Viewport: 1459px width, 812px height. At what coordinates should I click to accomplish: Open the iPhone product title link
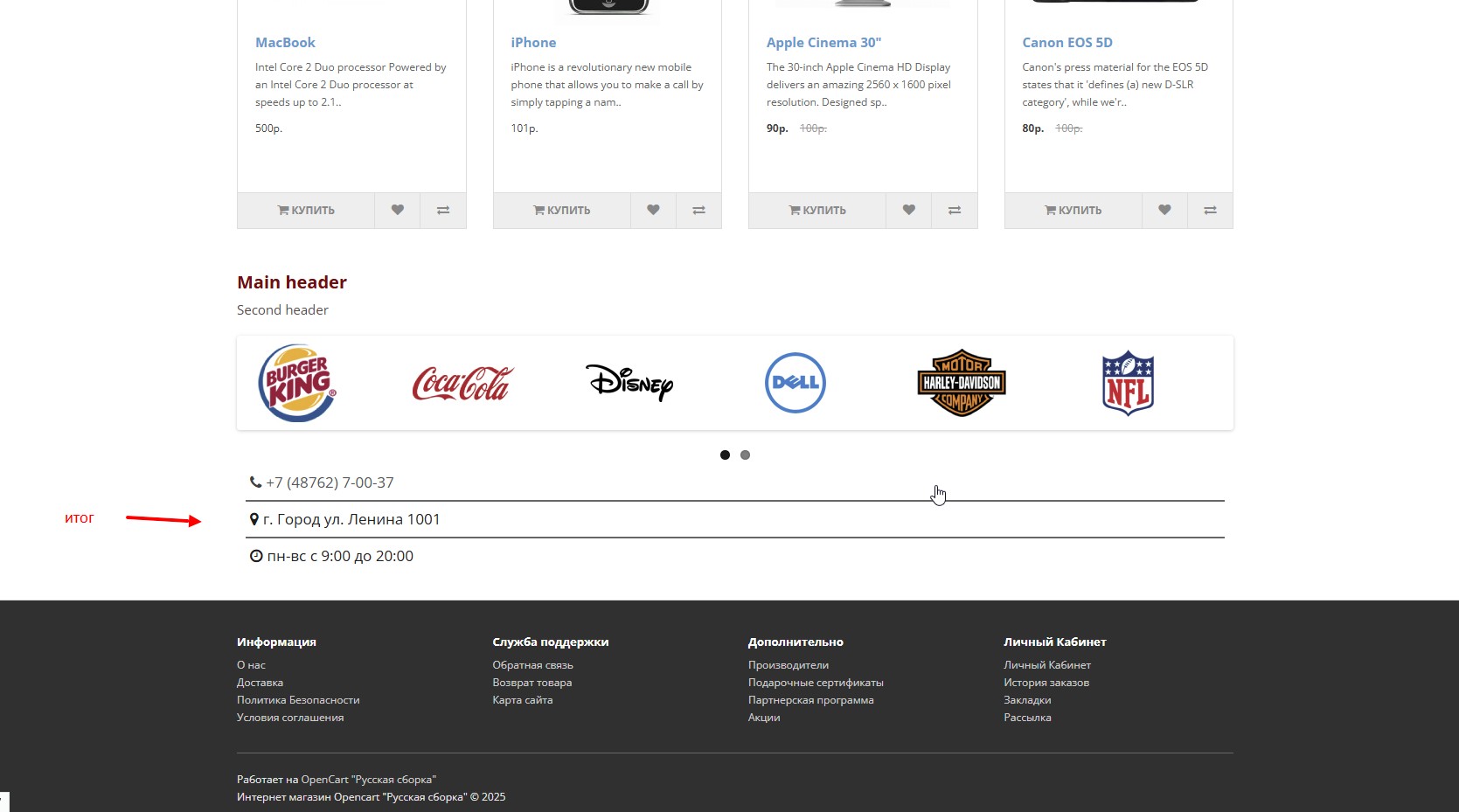(x=533, y=42)
